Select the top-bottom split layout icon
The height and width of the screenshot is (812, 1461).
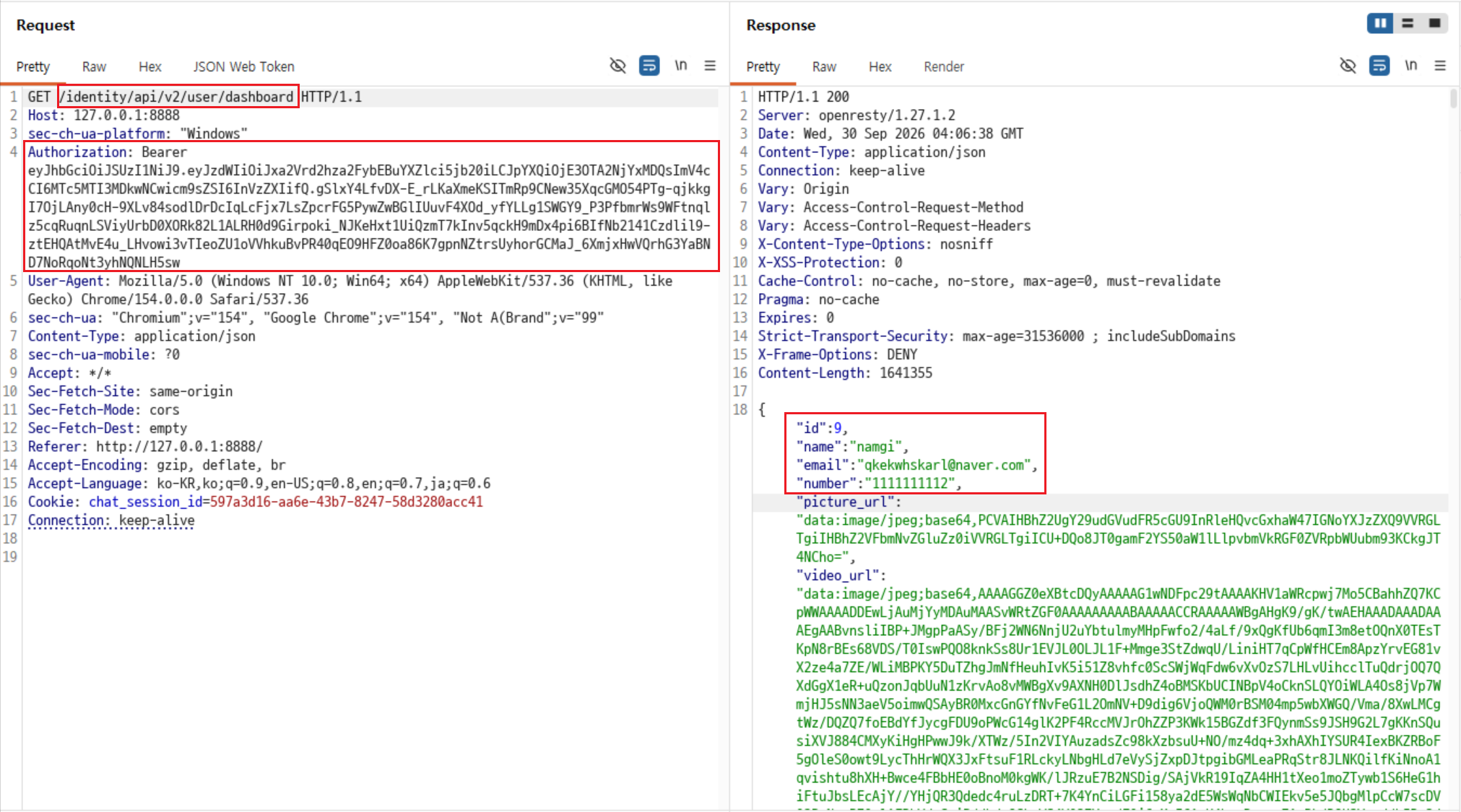(1408, 23)
